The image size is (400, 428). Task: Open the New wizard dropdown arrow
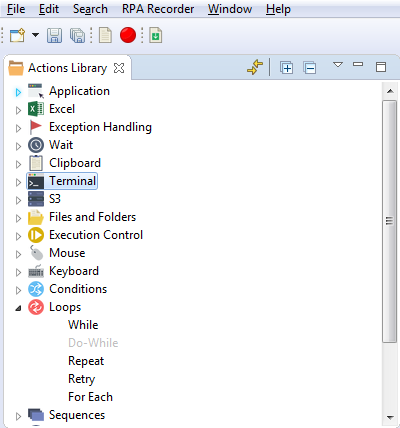[35, 35]
